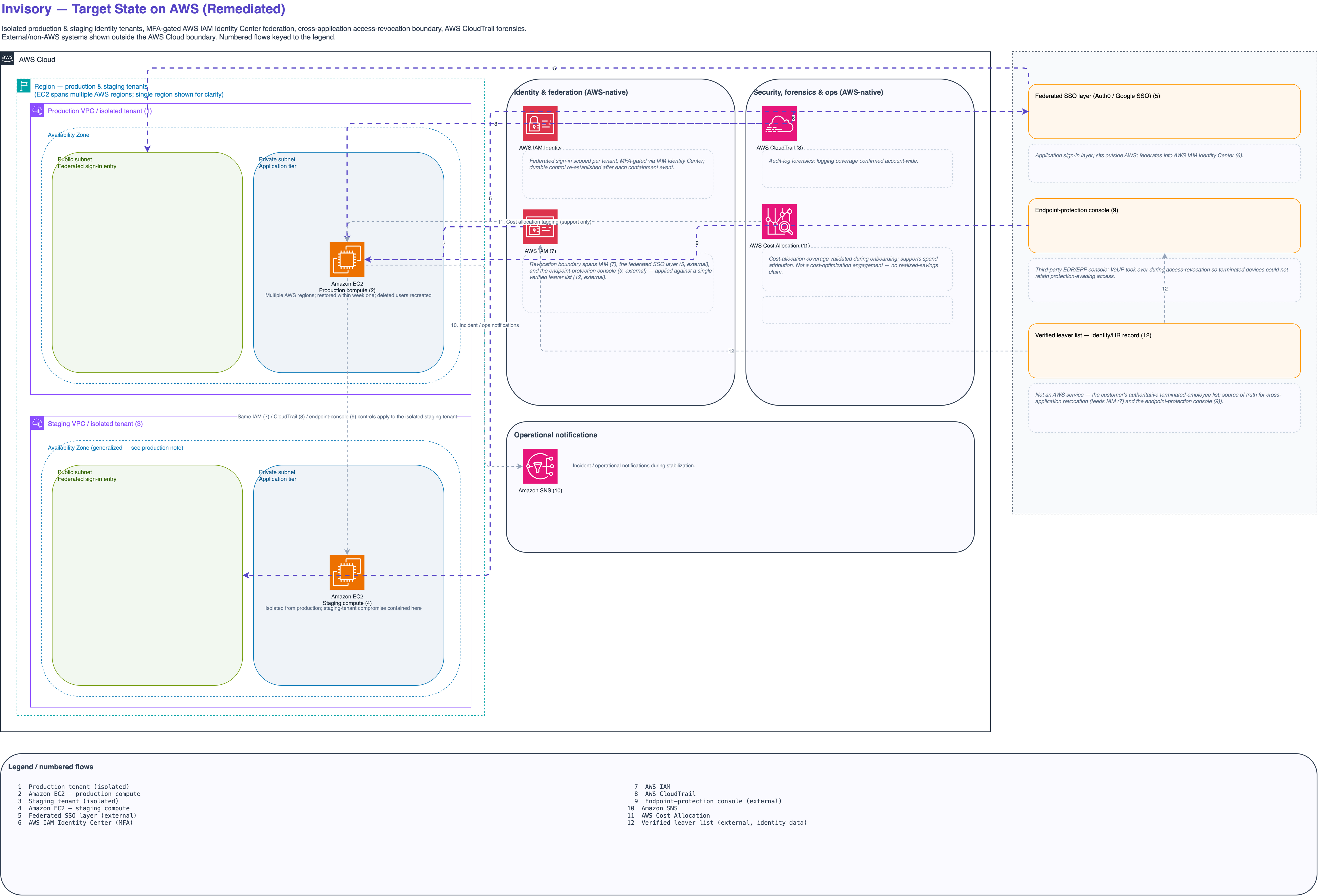Click legend row '12 Verified leaver list'
This screenshot has height=896, width=1318.
(717, 822)
